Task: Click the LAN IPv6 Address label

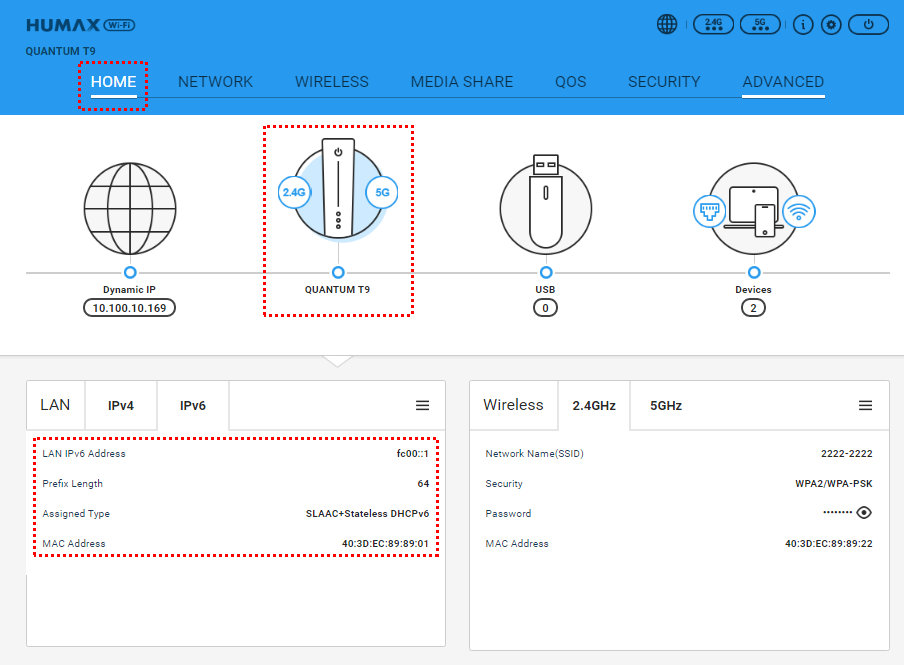Action: point(84,453)
